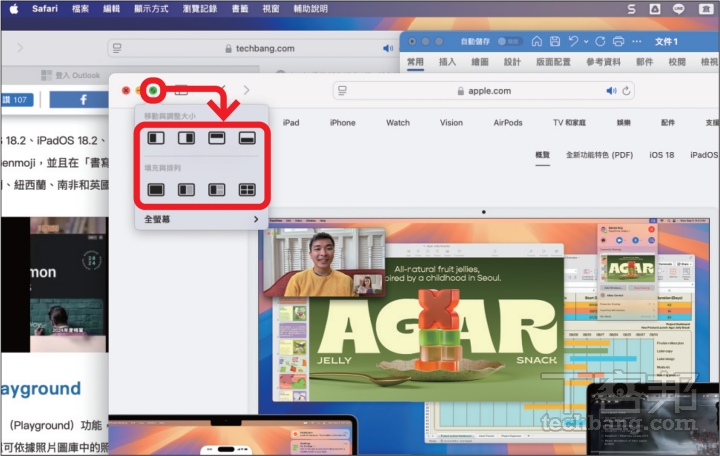Viewport: 720px width, 456px height.
Task: Open the iPad link on apple.com
Action: (291, 123)
